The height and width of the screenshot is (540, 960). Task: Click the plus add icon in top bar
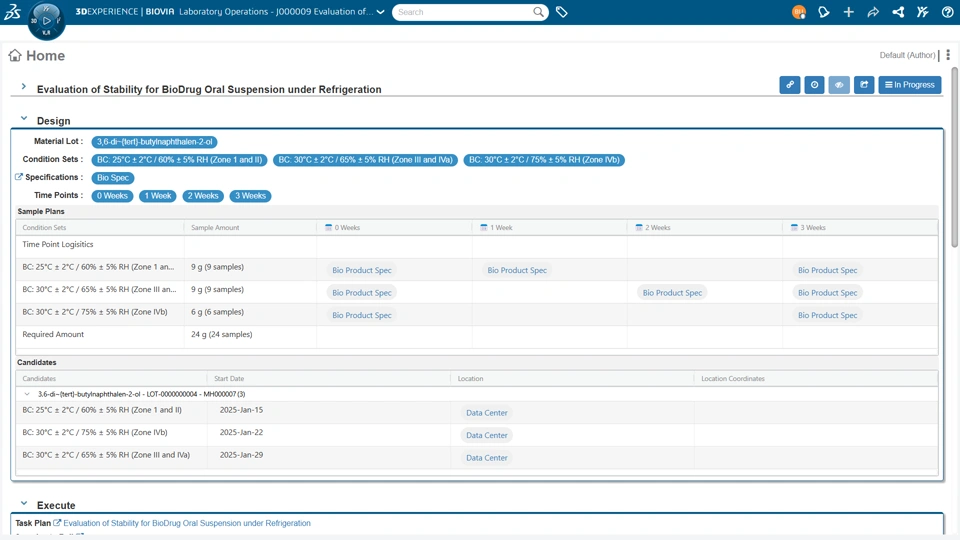point(849,12)
